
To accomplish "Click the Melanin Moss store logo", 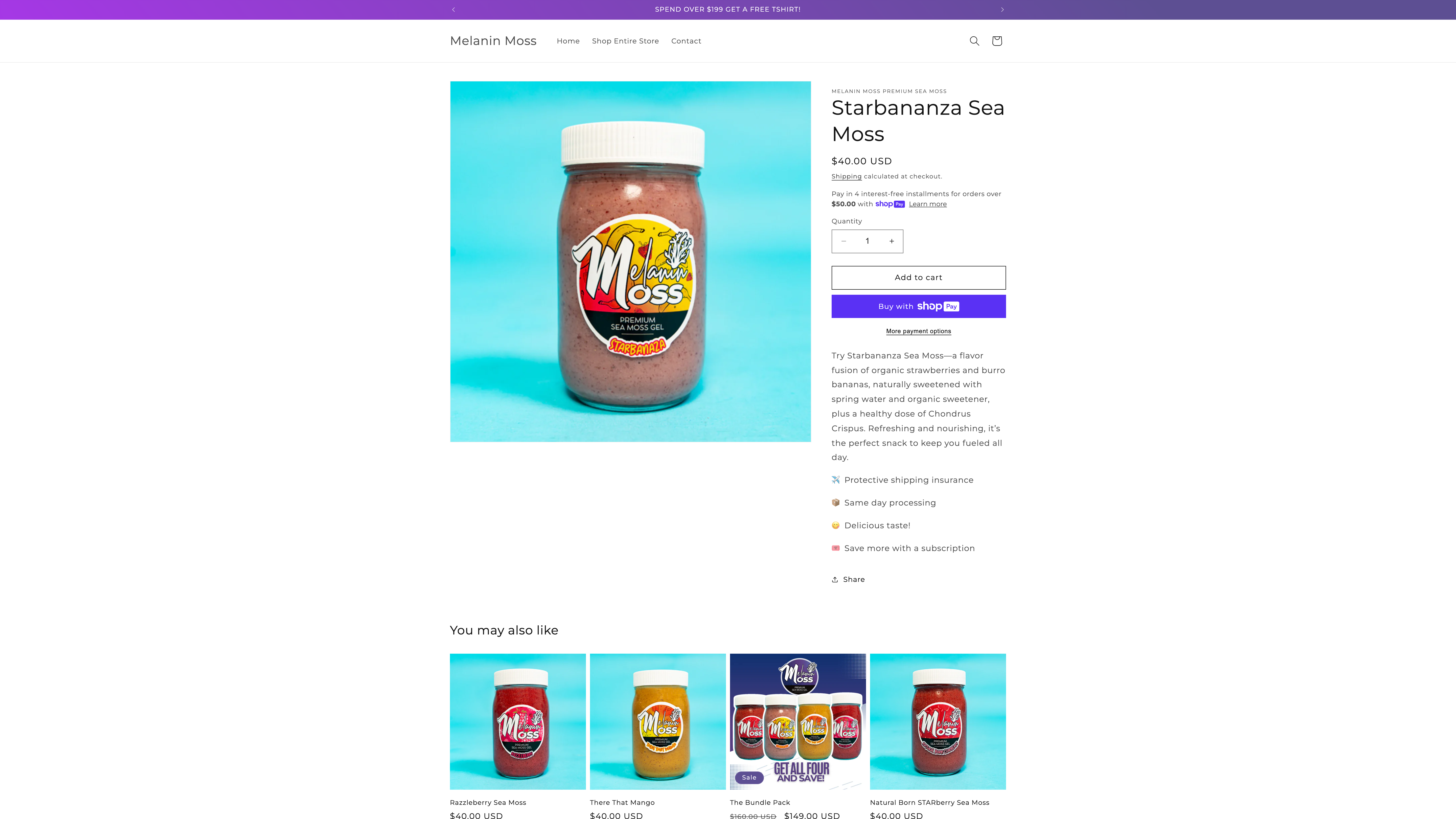I will point(493,41).
